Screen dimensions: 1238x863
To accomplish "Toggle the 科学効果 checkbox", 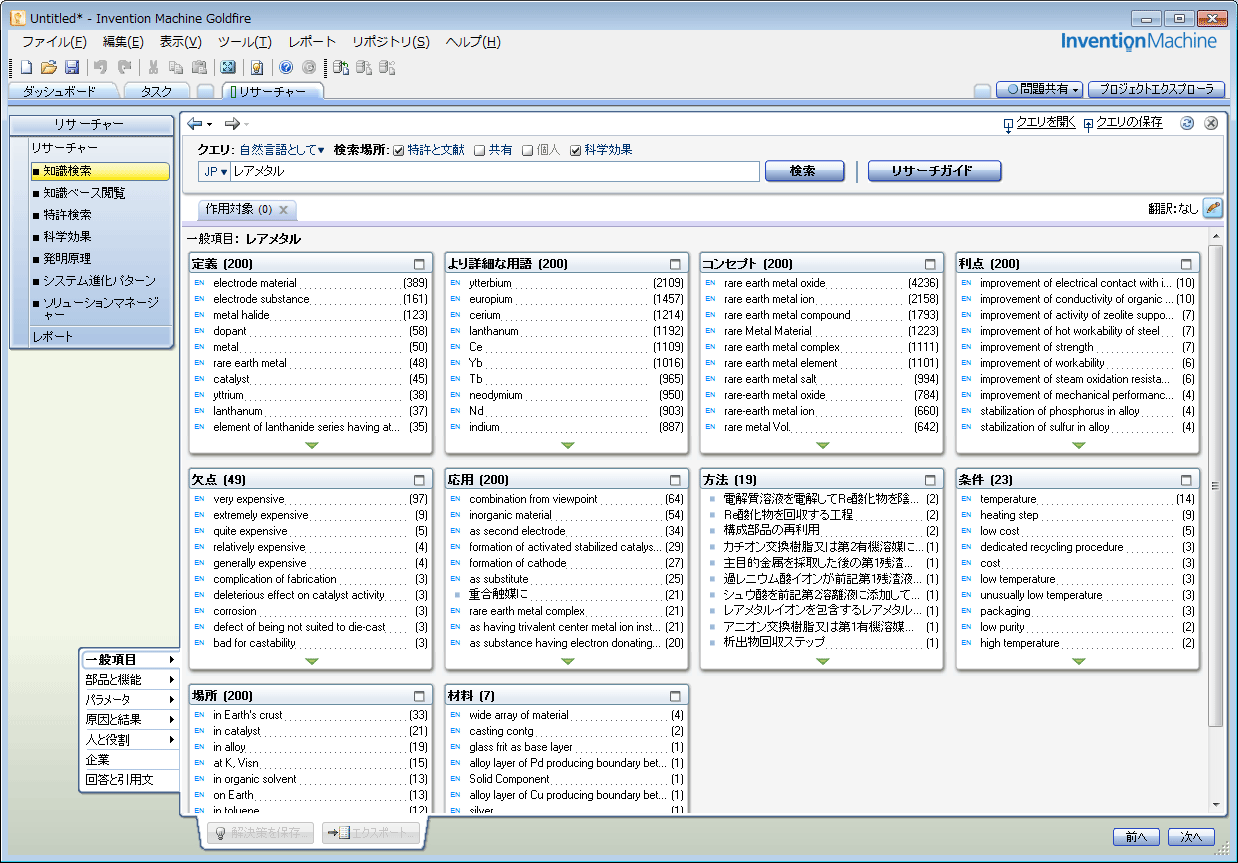I will [x=576, y=151].
